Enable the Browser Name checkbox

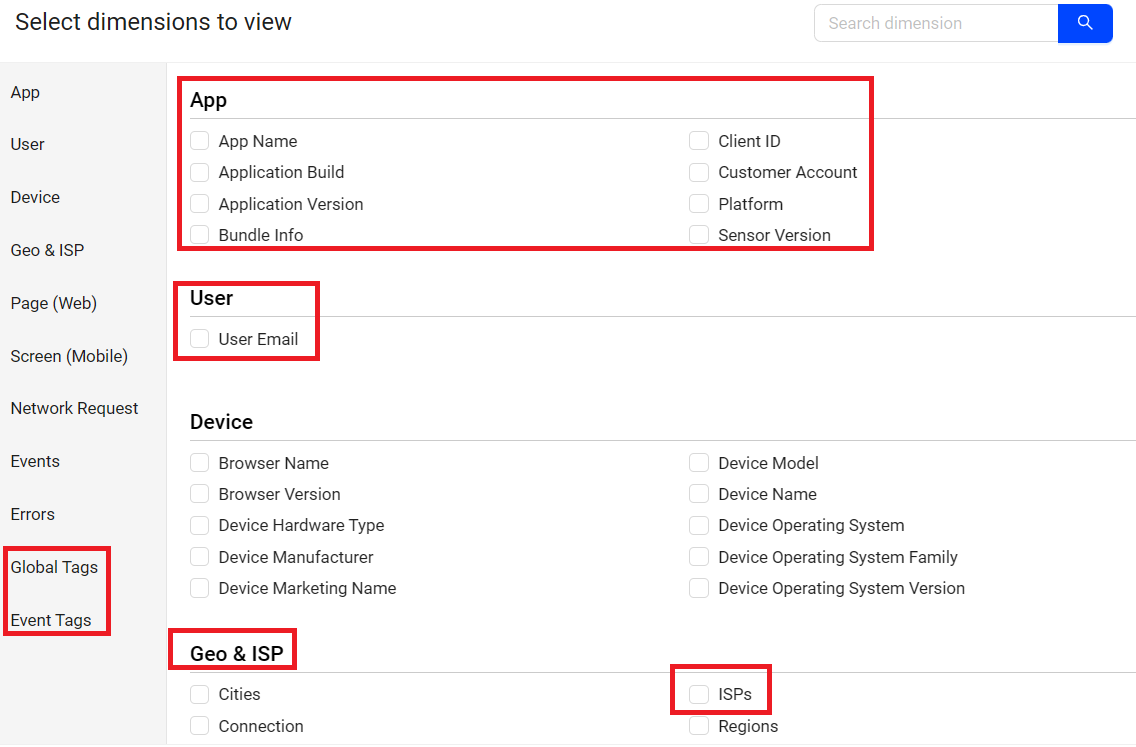coord(200,463)
